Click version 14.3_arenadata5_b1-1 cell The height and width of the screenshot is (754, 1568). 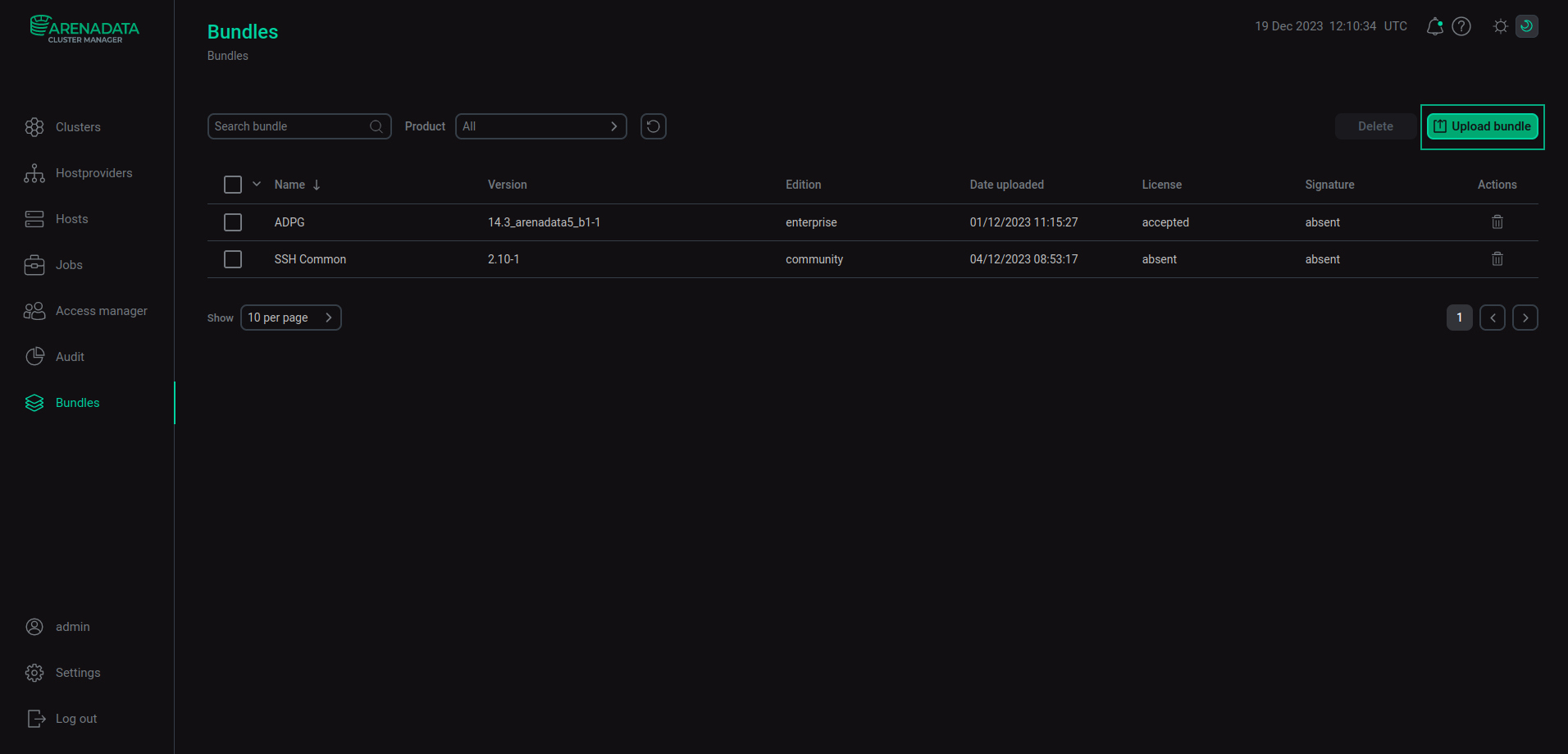click(x=545, y=222)
